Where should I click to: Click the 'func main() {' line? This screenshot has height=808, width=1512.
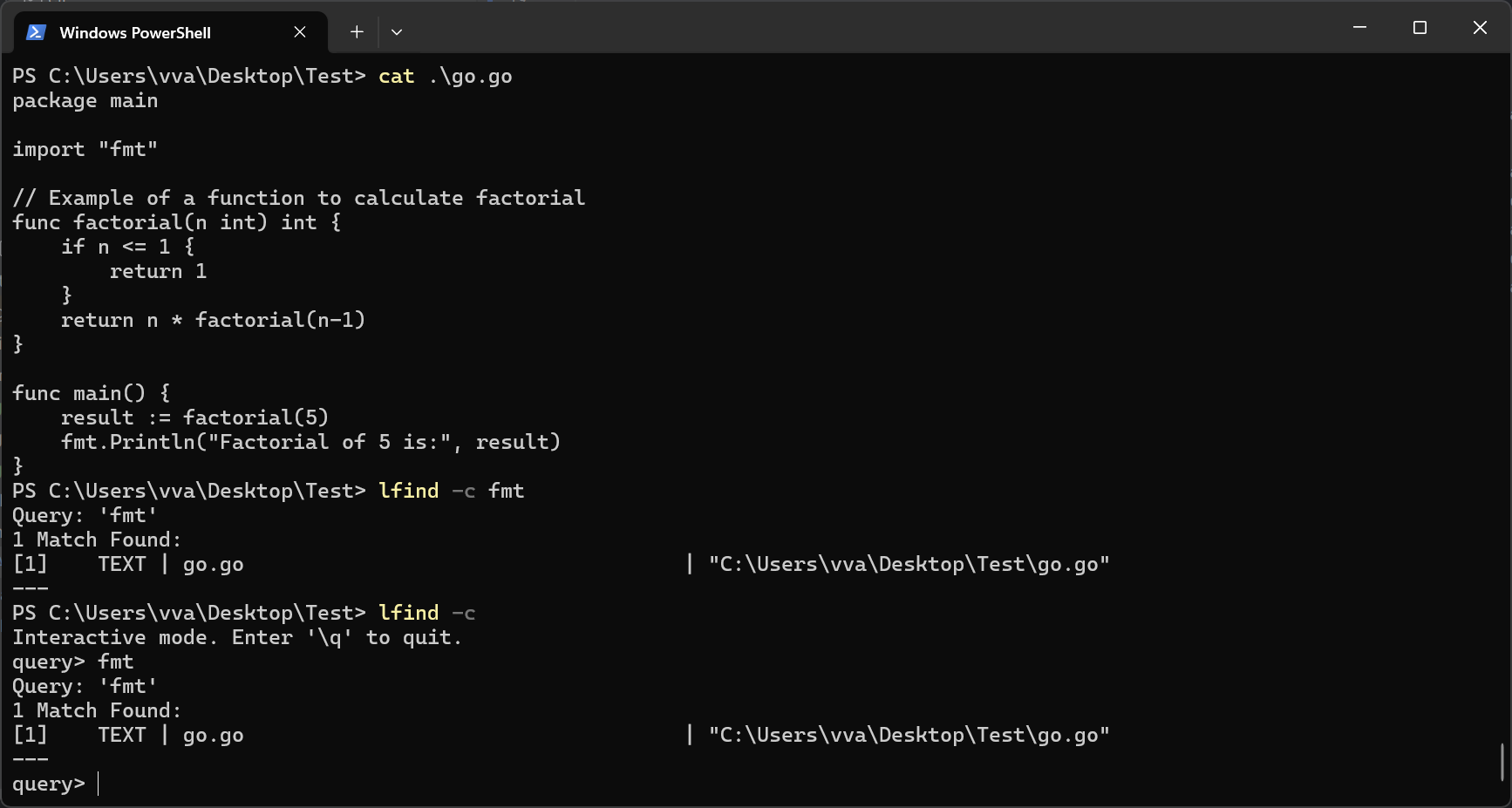(92, 394)
